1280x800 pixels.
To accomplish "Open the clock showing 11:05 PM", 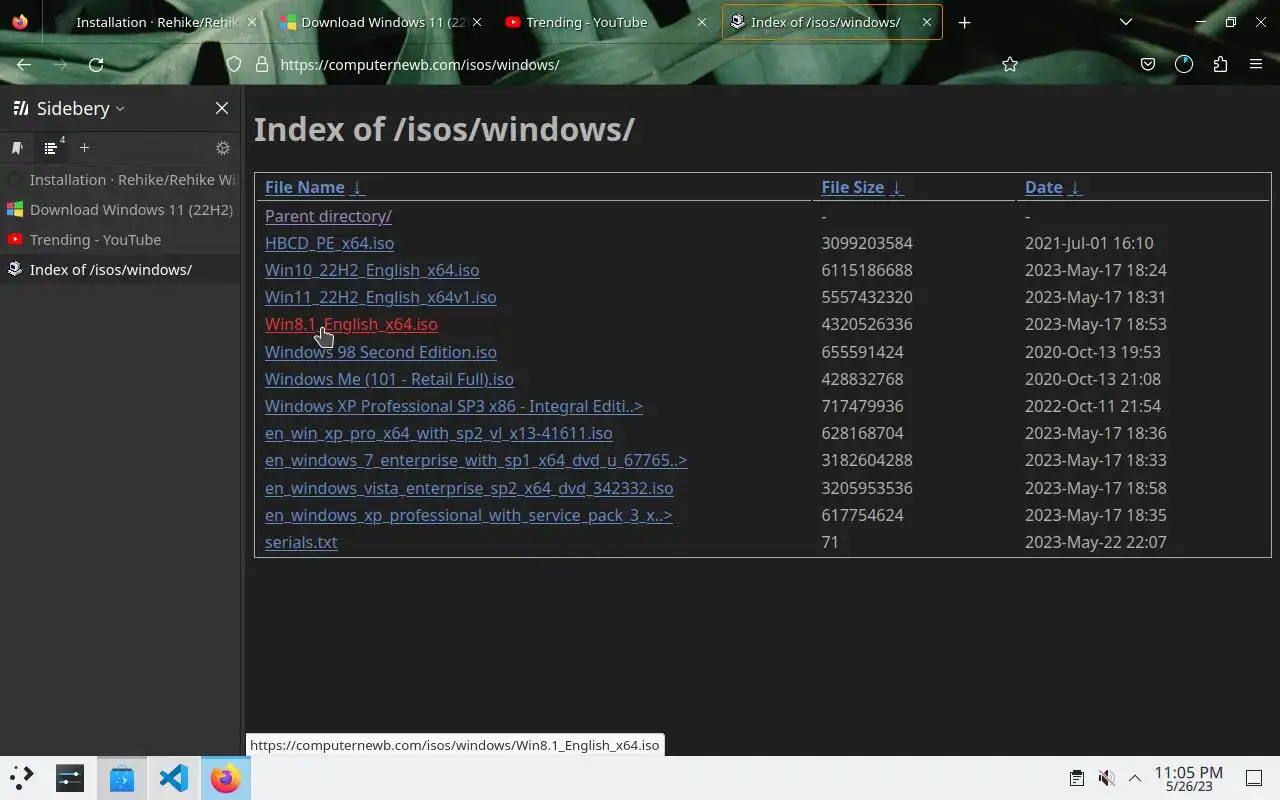I will pos(1189,778).
